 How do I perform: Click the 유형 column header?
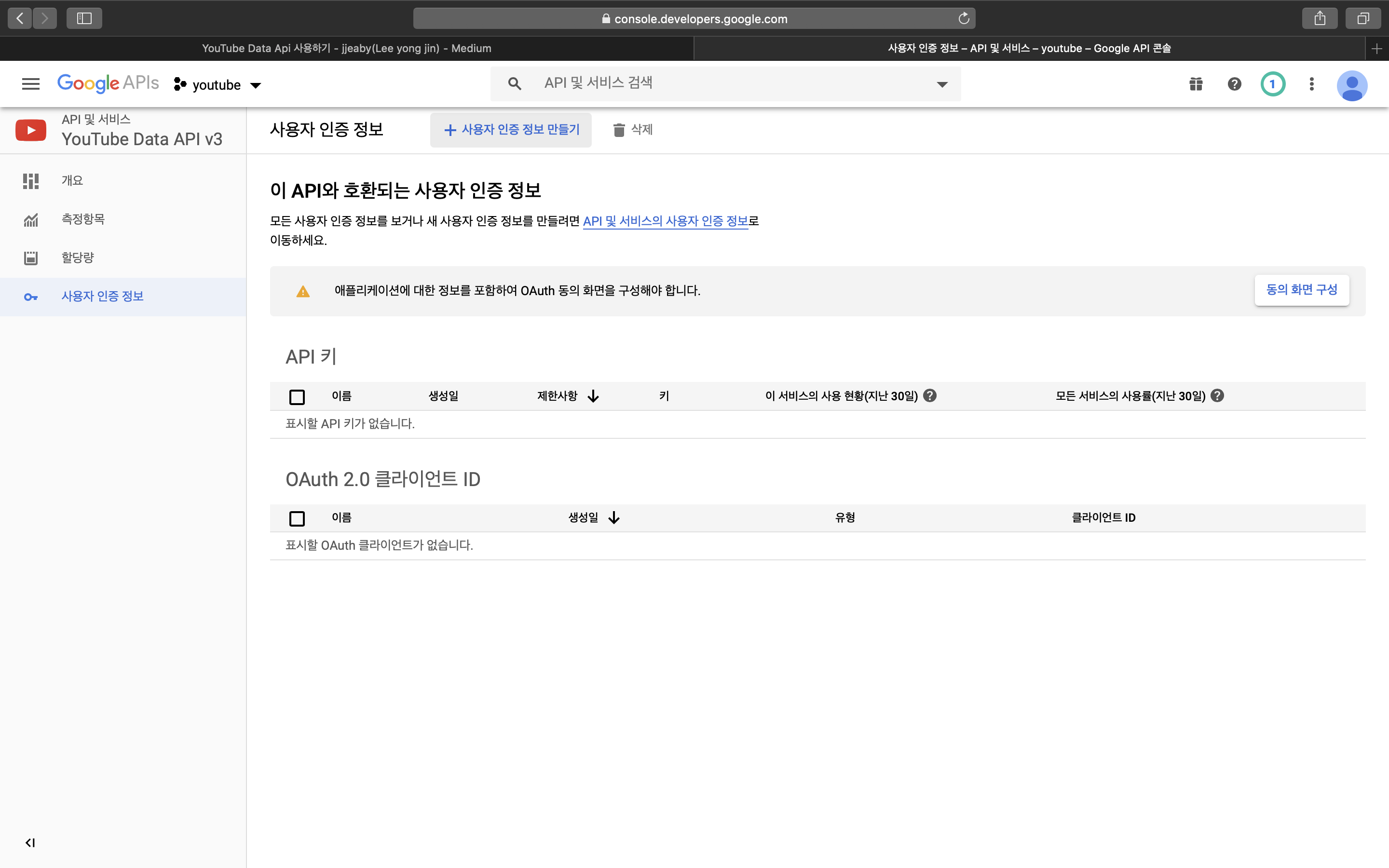[x=845, y=518]
